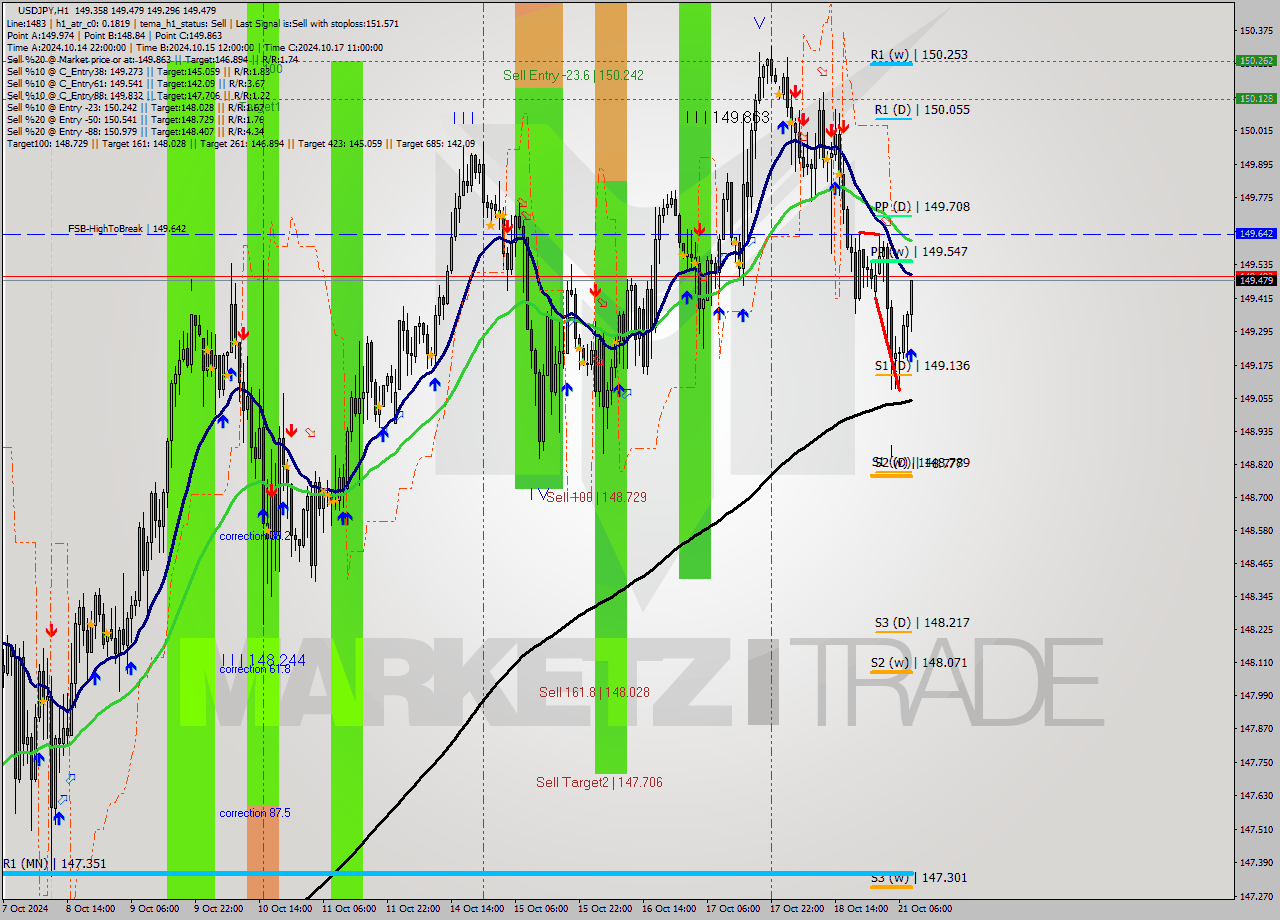Viewport: 1280px width, 920px height.
Task: Click the S2 (w) | 148.071 support label
Action: point(918,663)
